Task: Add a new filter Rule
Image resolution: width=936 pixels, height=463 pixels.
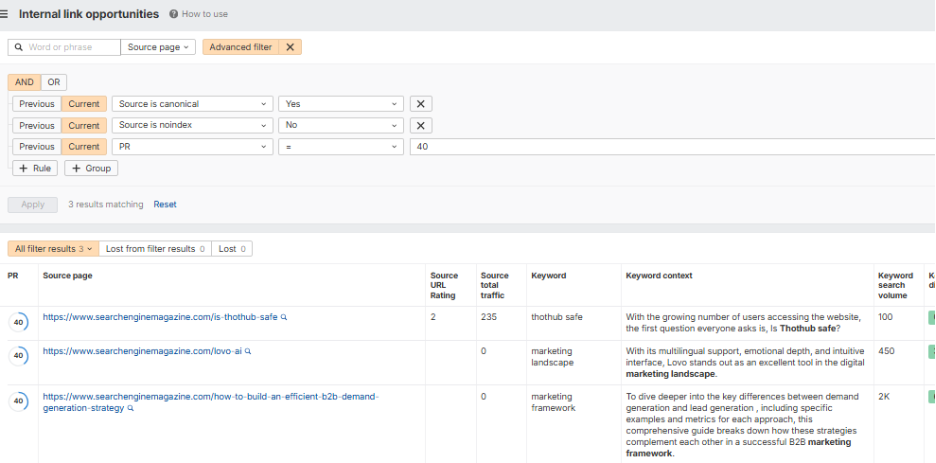Action: (x=34, y=168)
